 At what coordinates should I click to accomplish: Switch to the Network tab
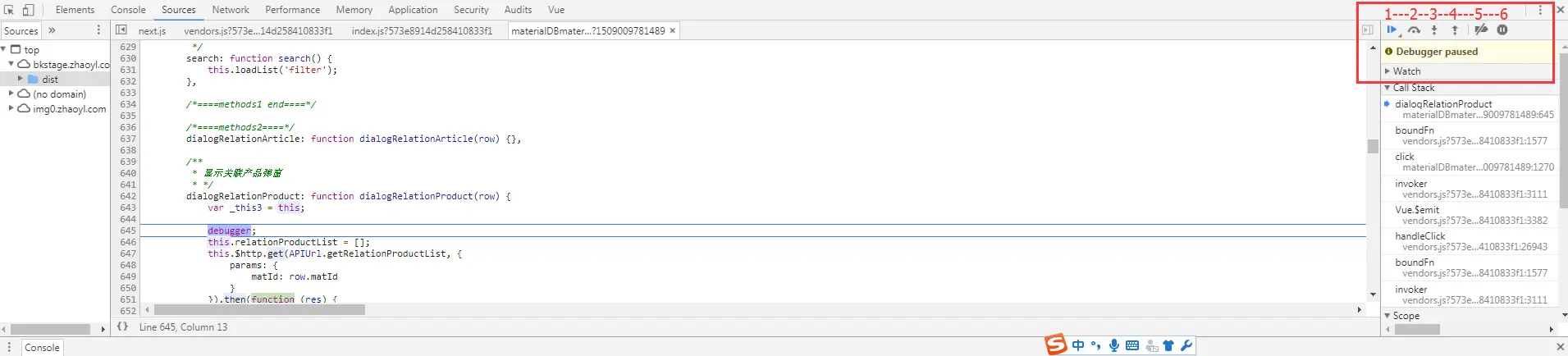[x=231, y=10]
